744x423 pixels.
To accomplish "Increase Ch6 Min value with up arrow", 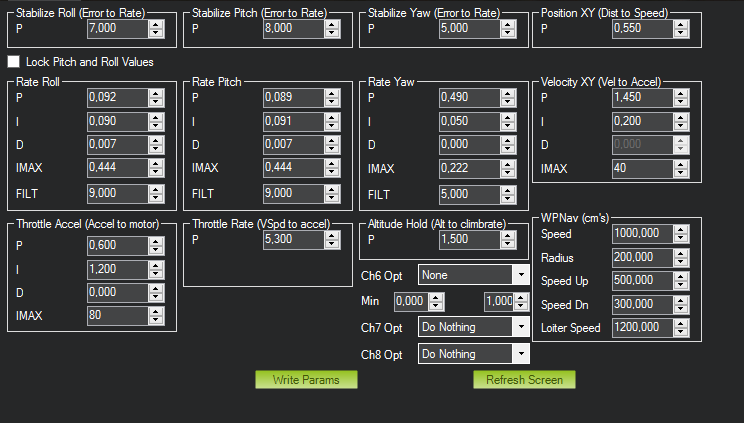I will pos(436,297).
